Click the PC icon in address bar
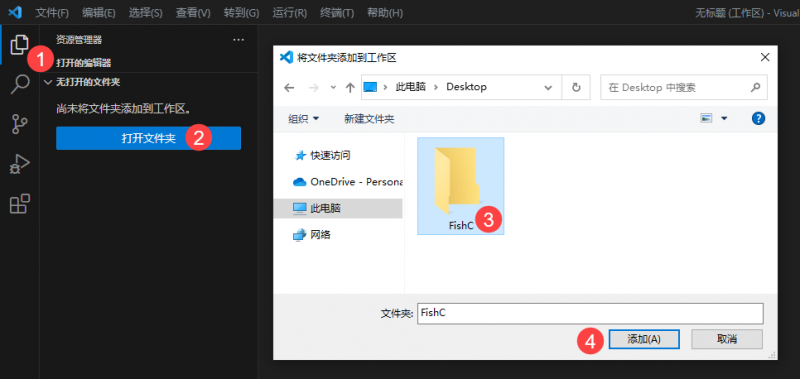800x379 pixels. point(370,87)
